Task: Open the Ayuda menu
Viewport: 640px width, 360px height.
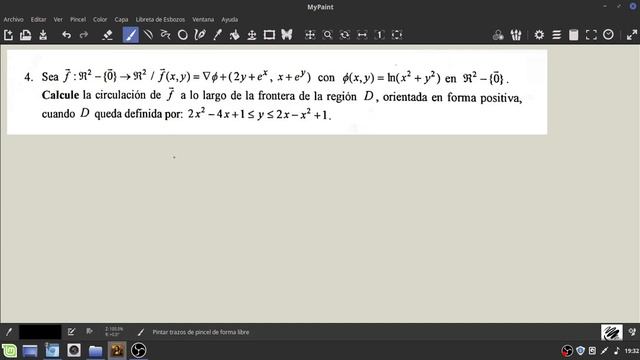Action: click(230, 20)
